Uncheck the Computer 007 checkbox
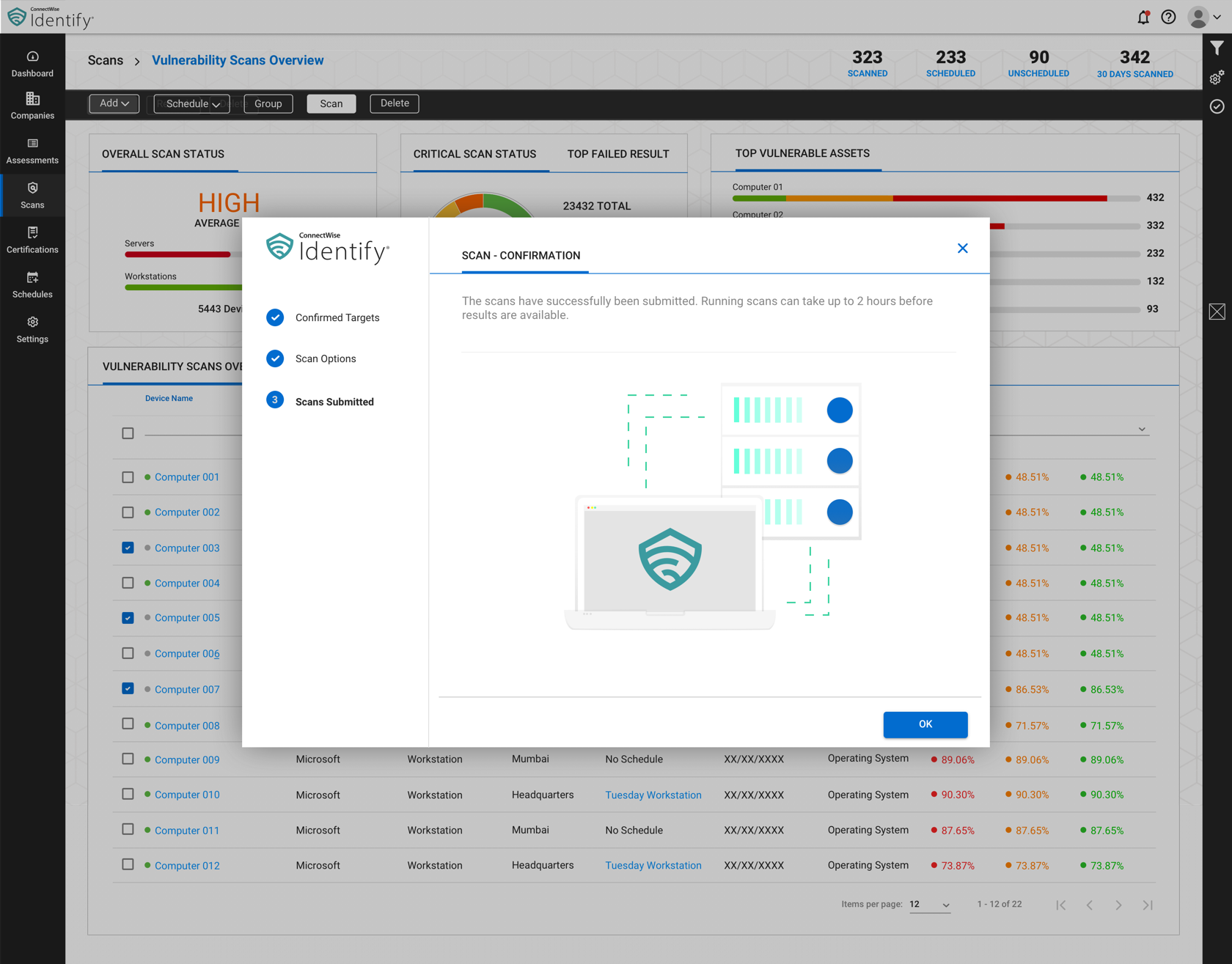The image size is (1232, 964). 128,688
